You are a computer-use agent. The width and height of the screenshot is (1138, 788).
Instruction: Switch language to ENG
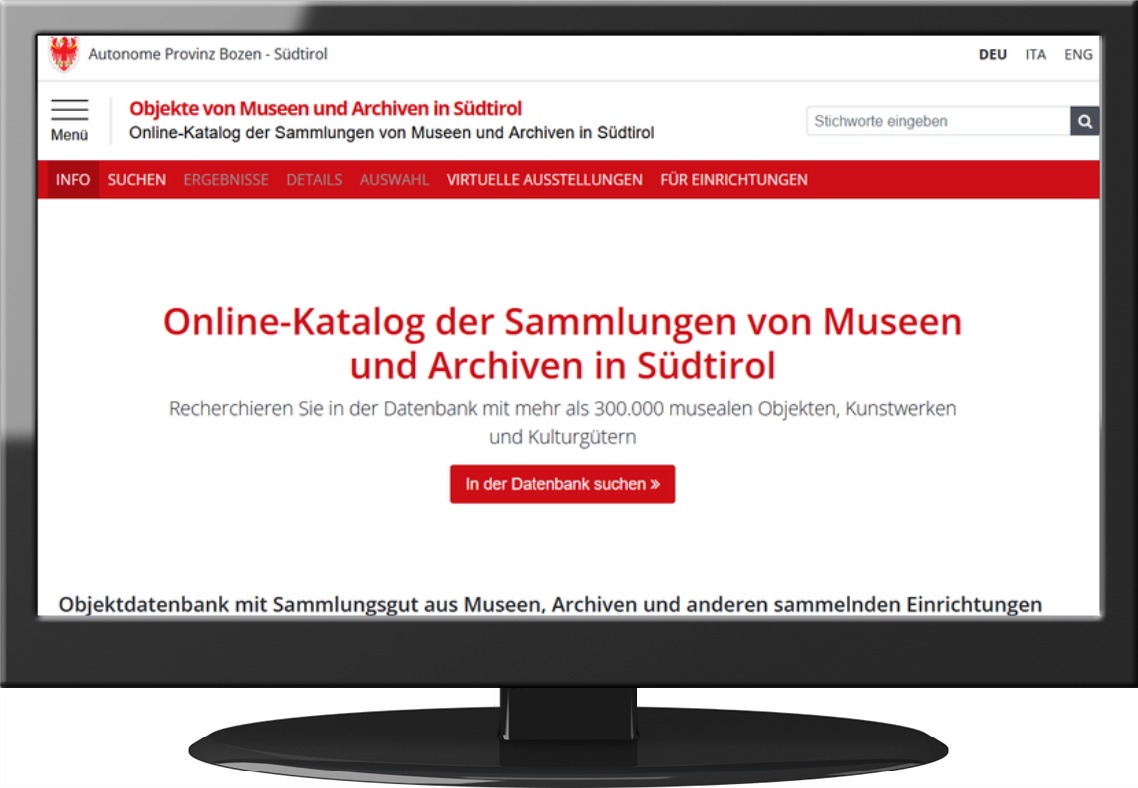tap(1078, 55)
